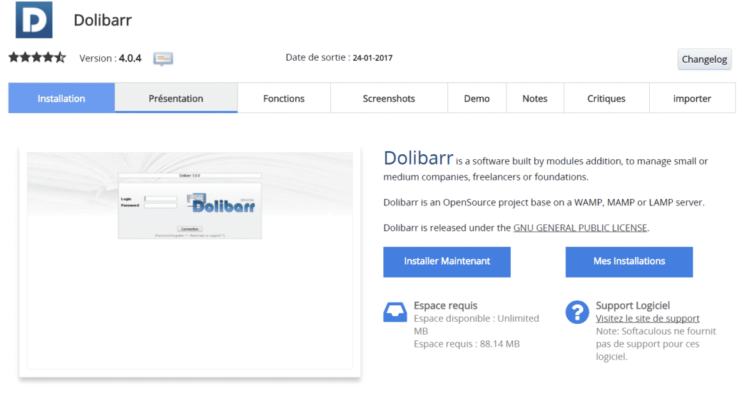749x396 pixels.
Task: Switch to the Présentation tab
Action: pyautogui.click(x=176, y=98)
